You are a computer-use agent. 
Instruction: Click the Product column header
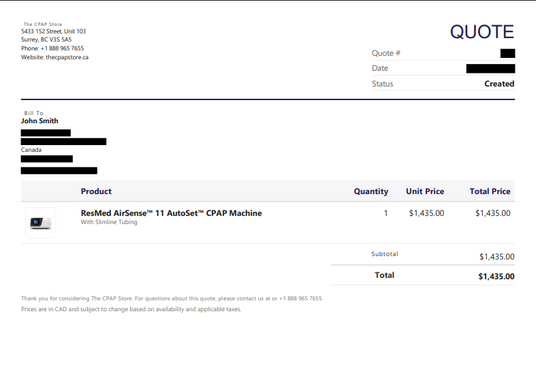click(96, 191)
